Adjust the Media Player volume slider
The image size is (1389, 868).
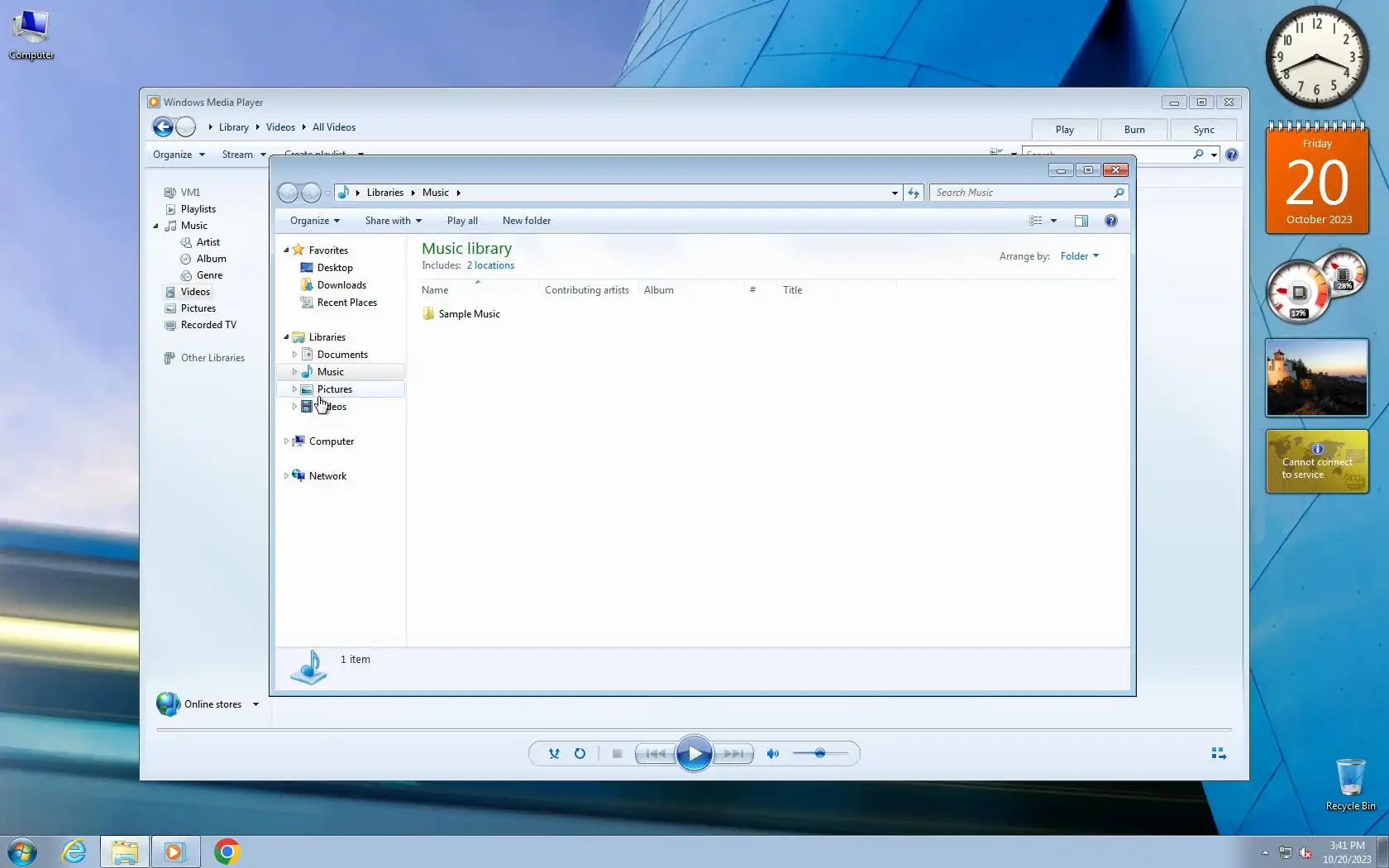[820, 753]
